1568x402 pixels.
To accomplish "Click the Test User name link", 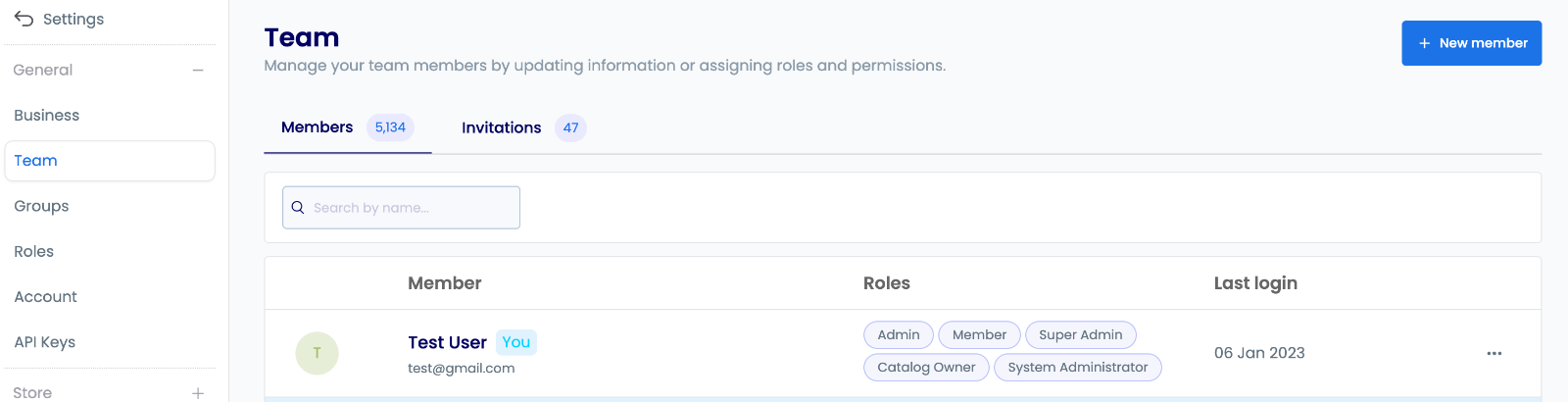I will (x=447, y=342).
